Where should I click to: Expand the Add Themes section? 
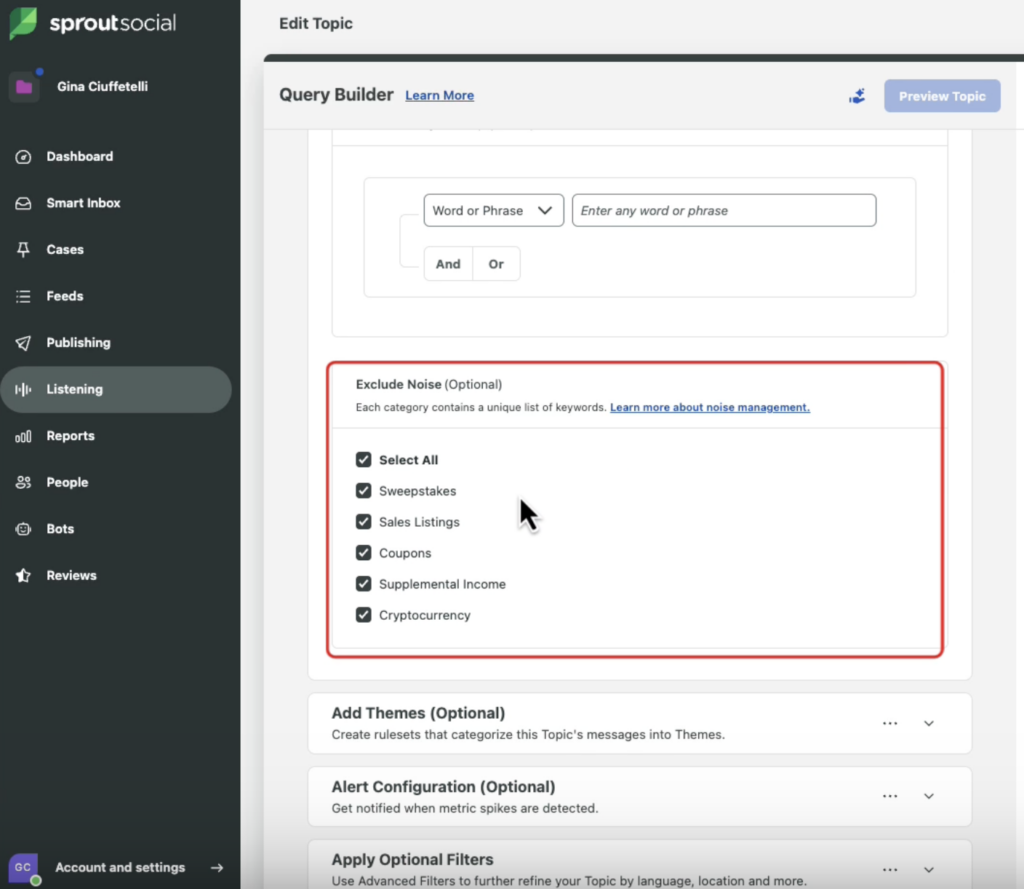[928, 722]
